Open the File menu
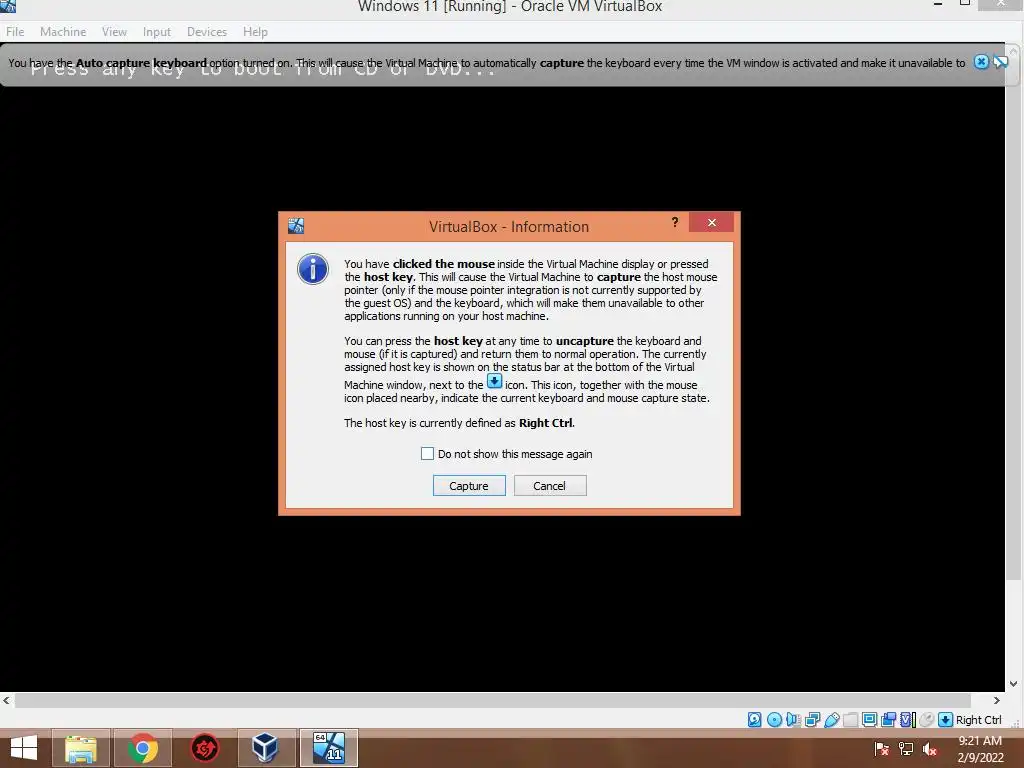This screenshot has height=768, width=1024. click(x=15, y=31)
